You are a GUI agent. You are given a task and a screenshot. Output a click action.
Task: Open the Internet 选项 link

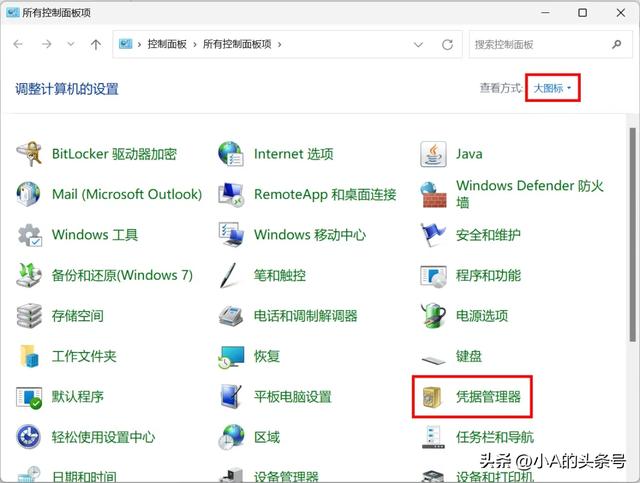point(293,154)
